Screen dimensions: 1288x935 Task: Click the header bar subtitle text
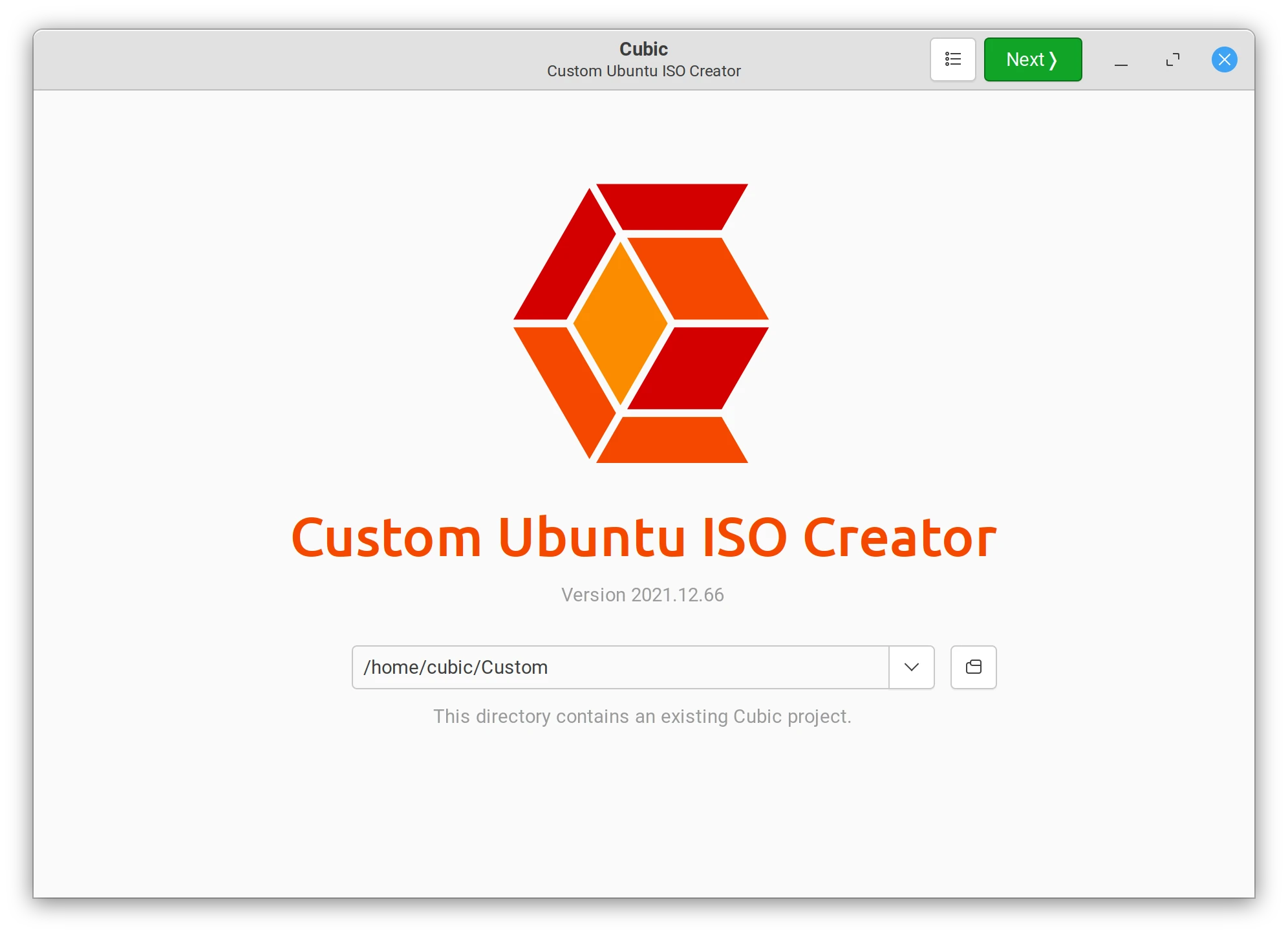coord(643,71)
